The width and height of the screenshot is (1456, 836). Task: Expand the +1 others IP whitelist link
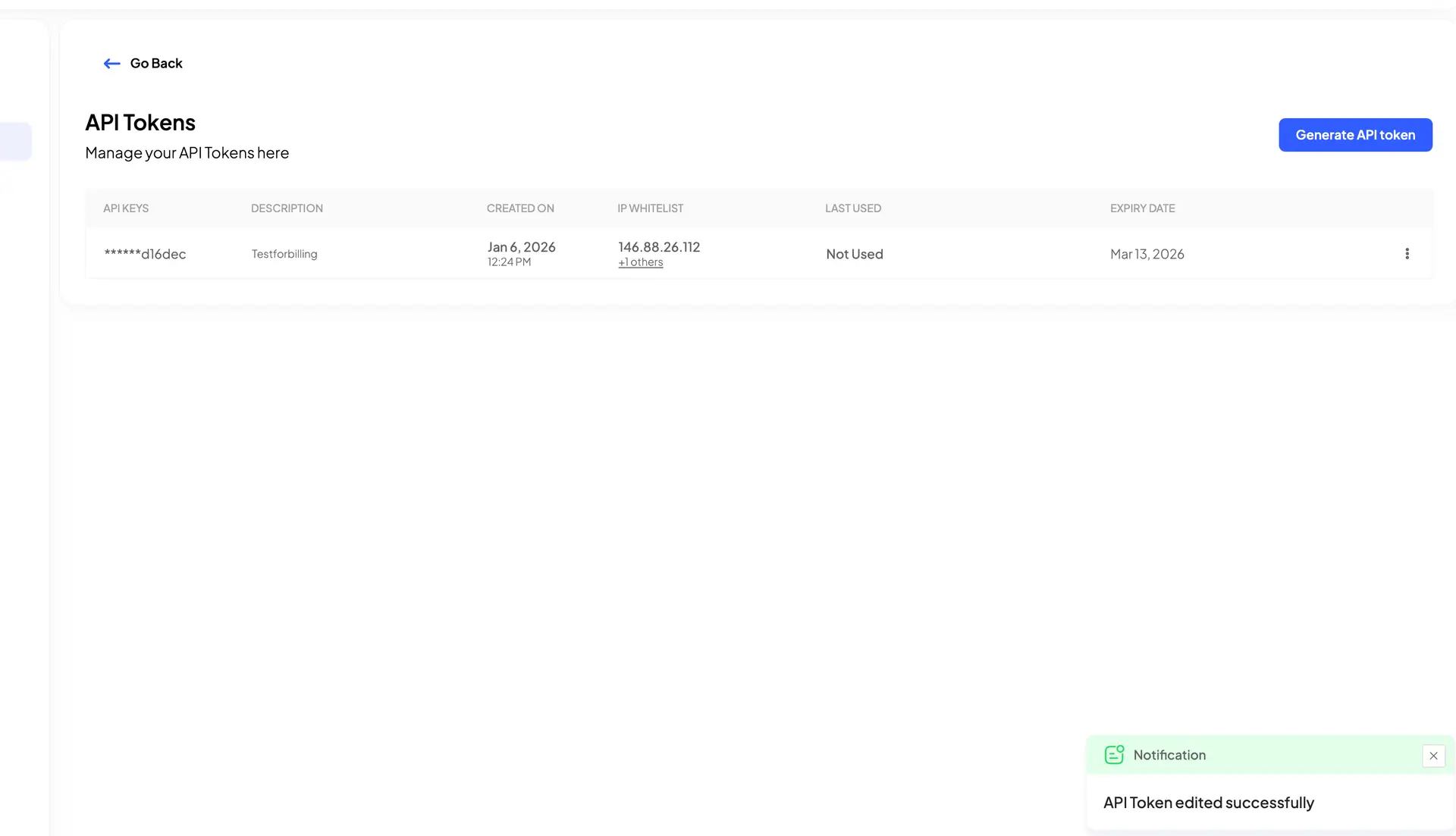640,261
